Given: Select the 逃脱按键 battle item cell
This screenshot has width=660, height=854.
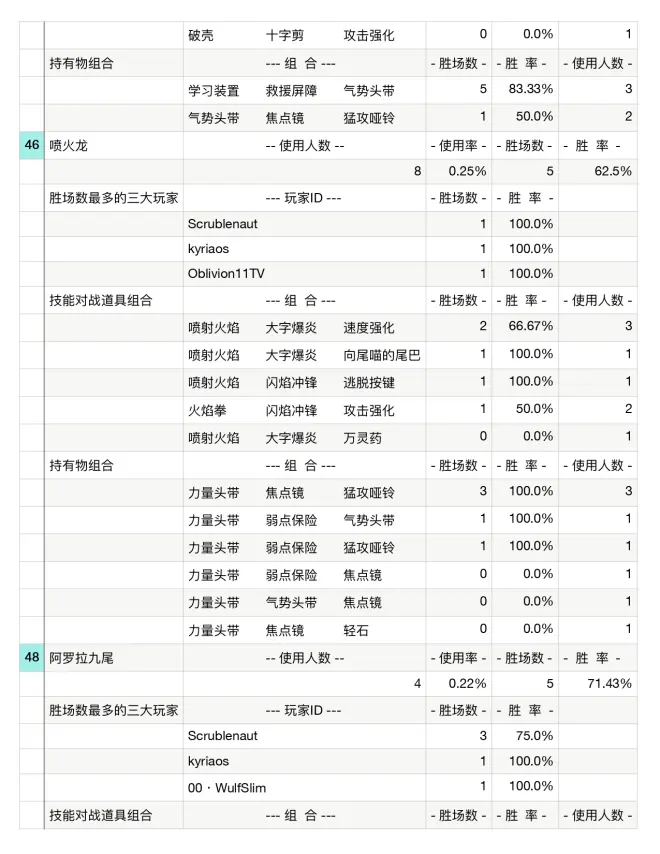Looking at the screenshot, I should [x=368, y=381].
